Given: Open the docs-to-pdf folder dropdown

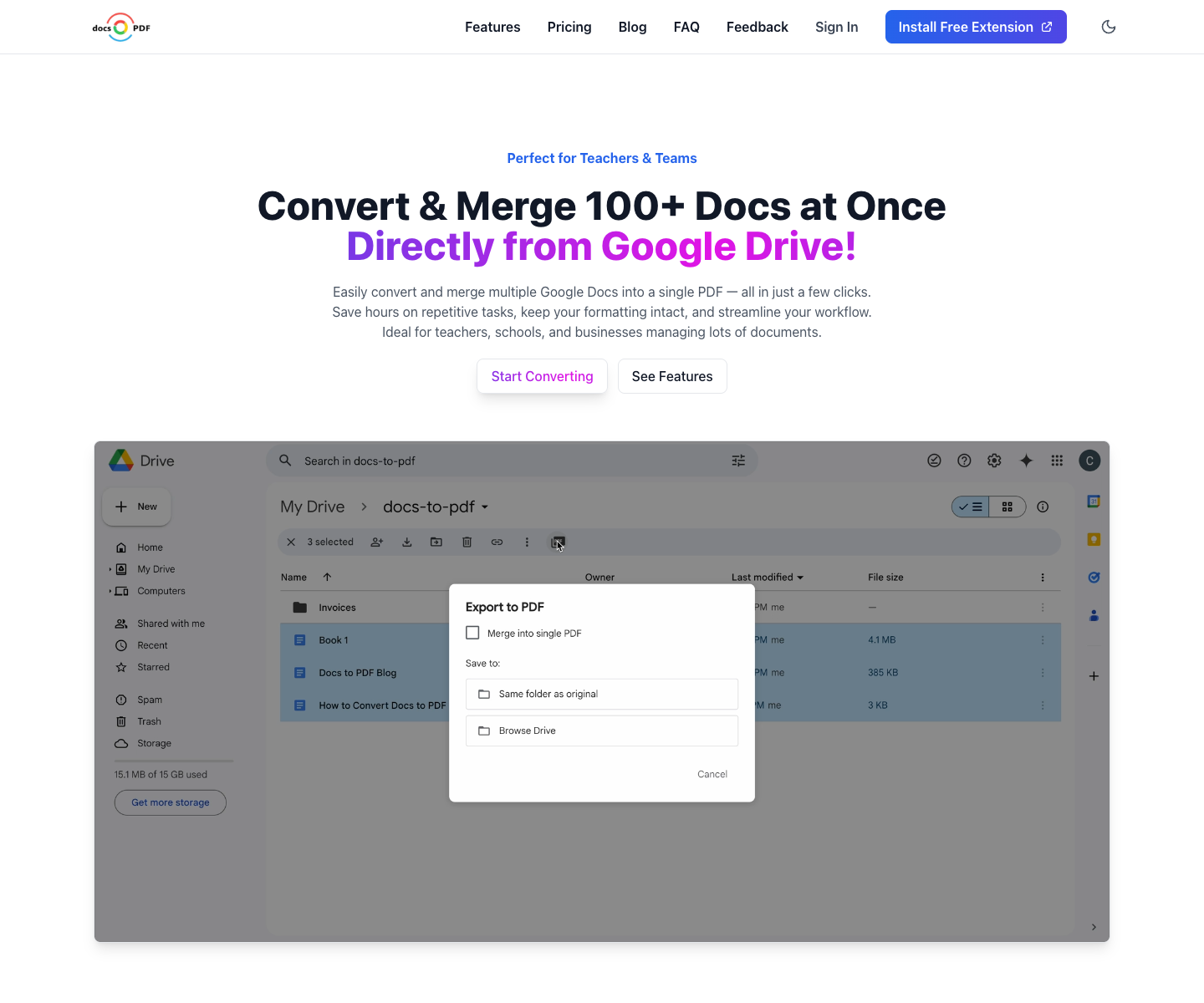Looking at the screenshot, I should (436, 507).
